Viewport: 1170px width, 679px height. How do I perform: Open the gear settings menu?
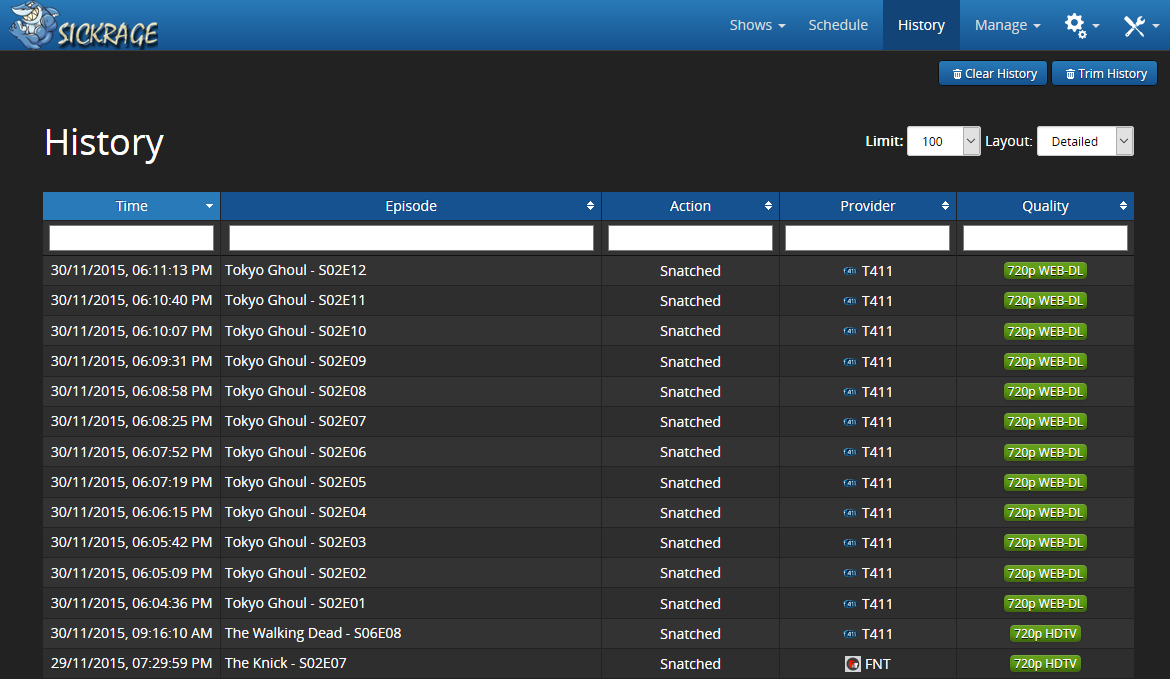pyautogui.click(x=1081, y=26)
